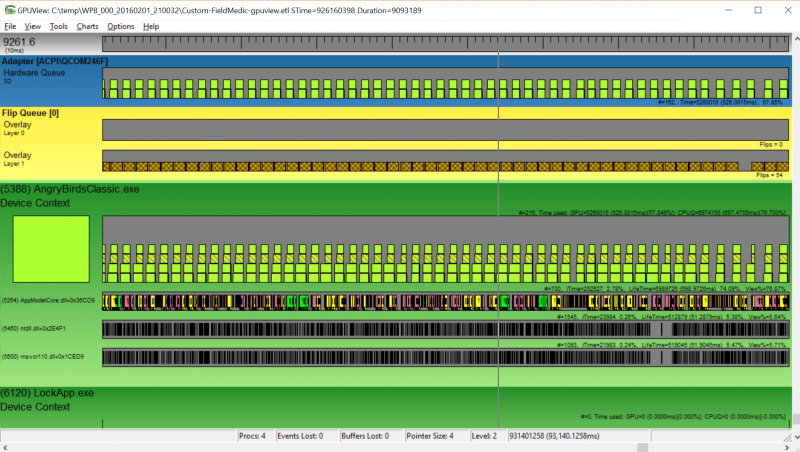The image size is (800, 452).
Task: Select the Flip Queue [0] header
Action: tap(30, 113)
